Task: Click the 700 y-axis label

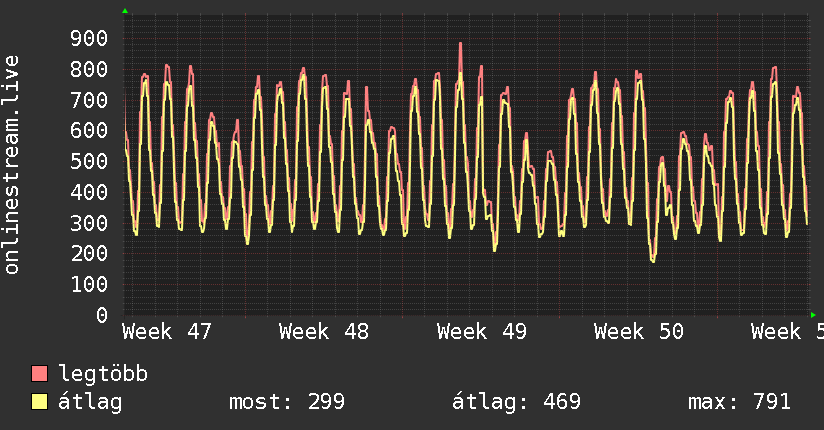Action: 89,100
